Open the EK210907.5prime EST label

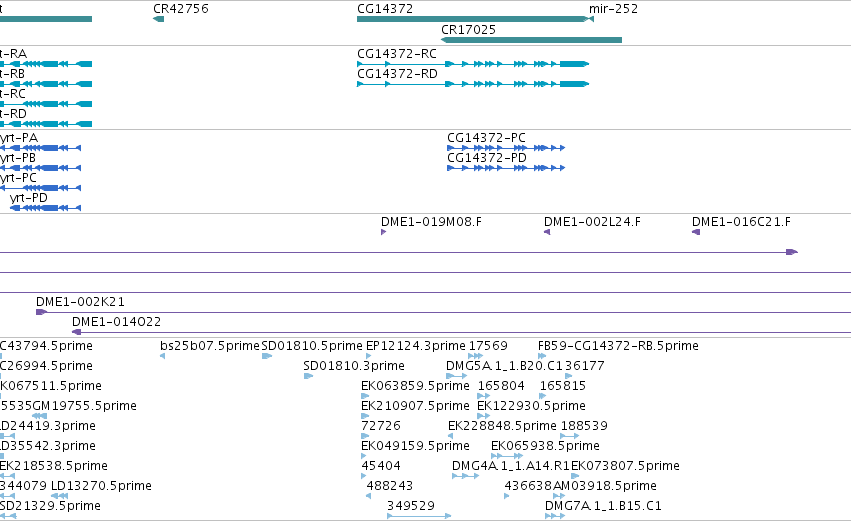[415, 406]
